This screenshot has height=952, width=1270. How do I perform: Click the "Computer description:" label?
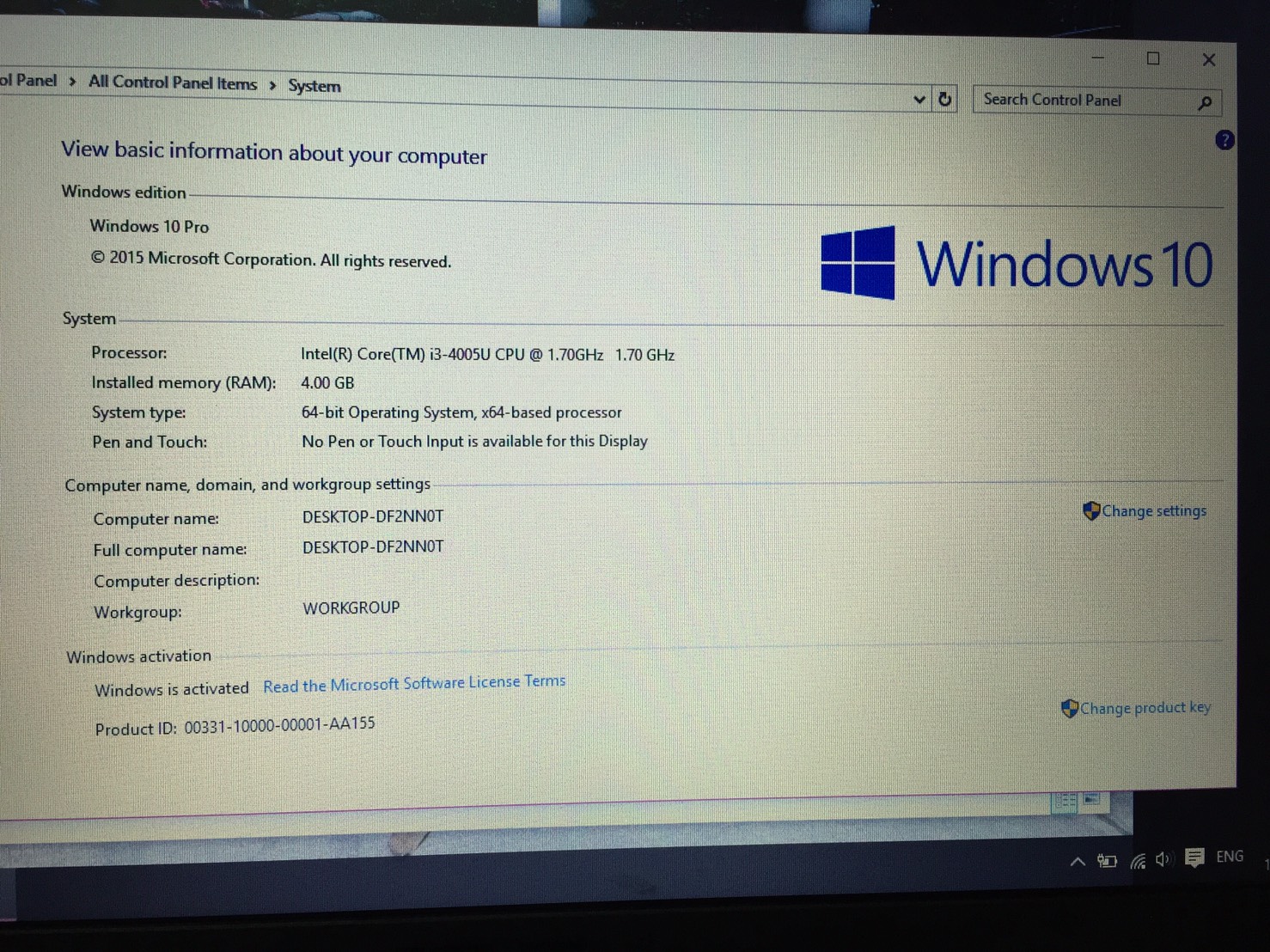(x=177, y=581)
